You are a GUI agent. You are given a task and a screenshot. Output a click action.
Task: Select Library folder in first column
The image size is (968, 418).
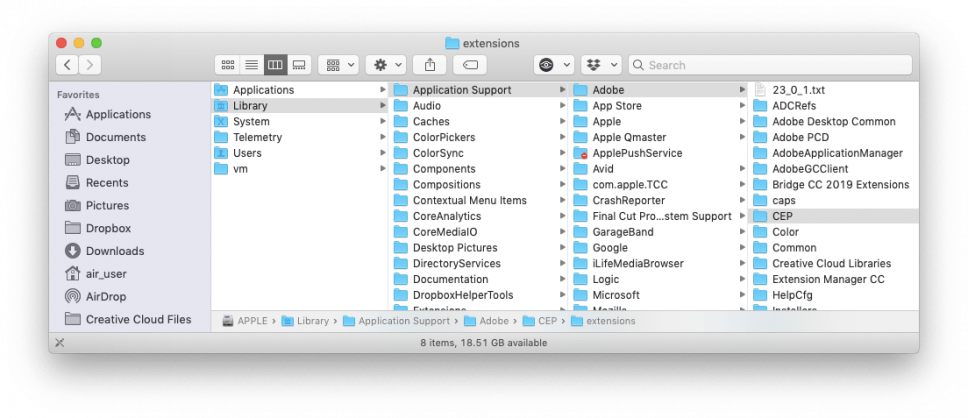point(299,106)
